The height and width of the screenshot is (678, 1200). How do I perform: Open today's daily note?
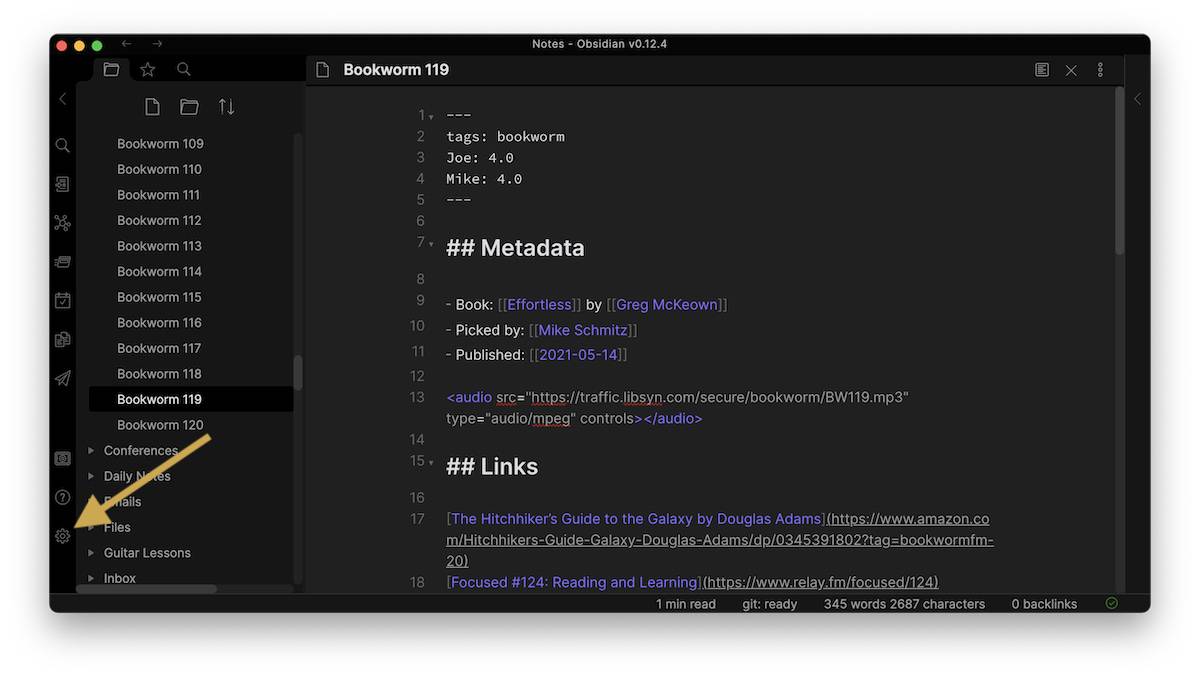click(62, 299)
